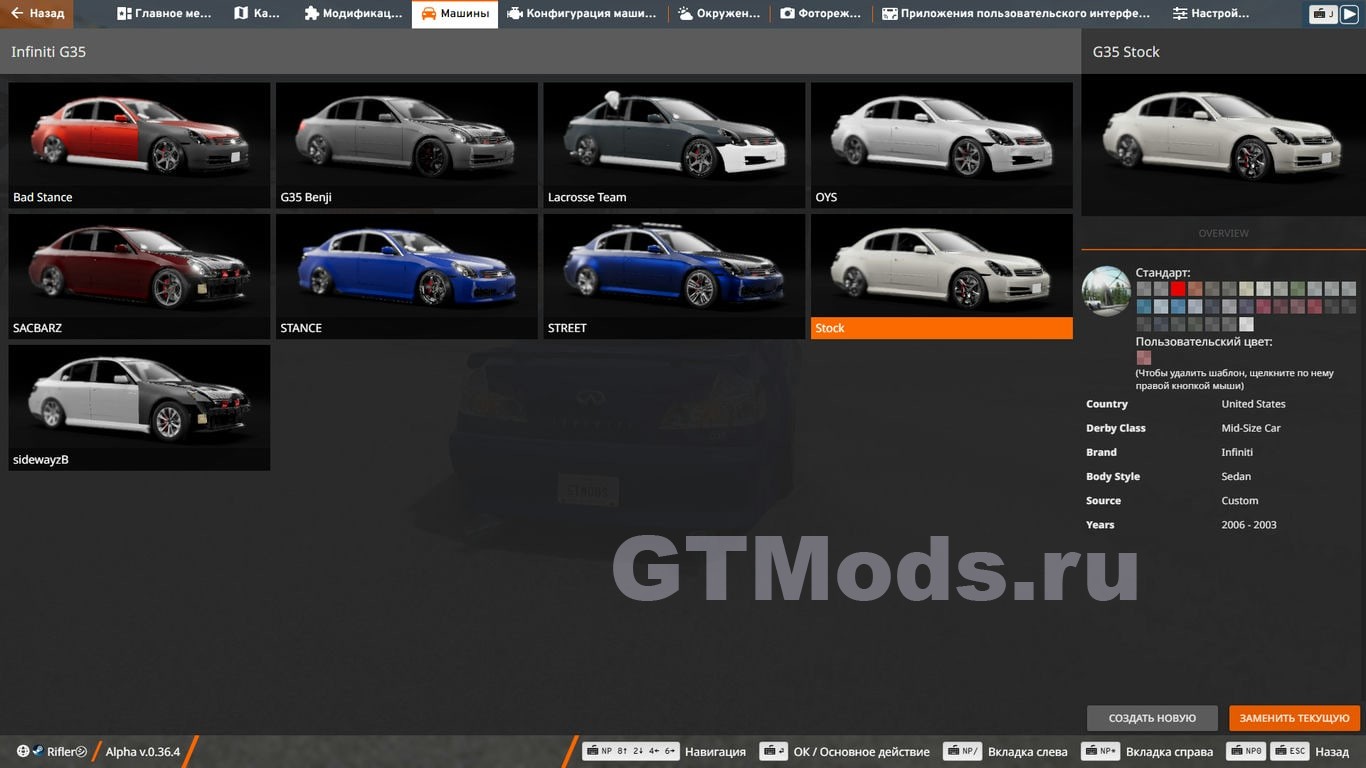Image resolution: width=1366 pixels, height=768 pixels.
Task: Pick the bright white swatch ending third row
Action: click(1246, 324)
